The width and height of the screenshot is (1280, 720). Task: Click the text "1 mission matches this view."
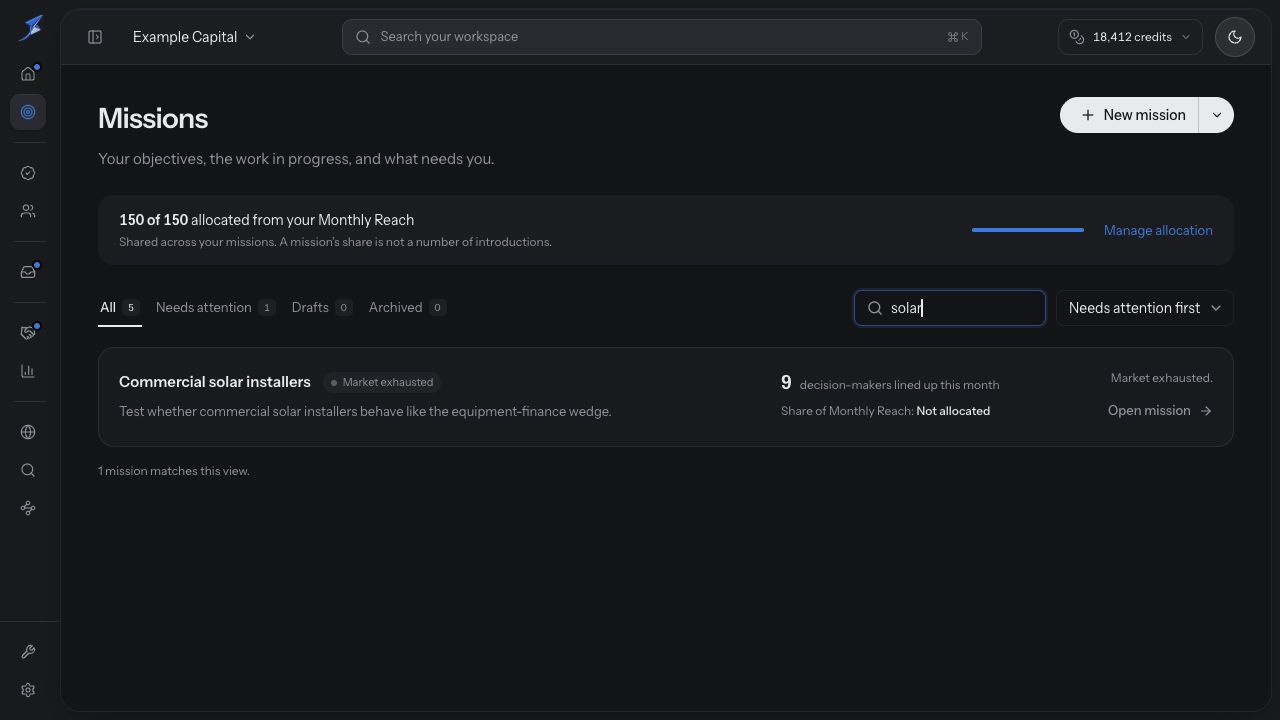click(x=174, y=471)
